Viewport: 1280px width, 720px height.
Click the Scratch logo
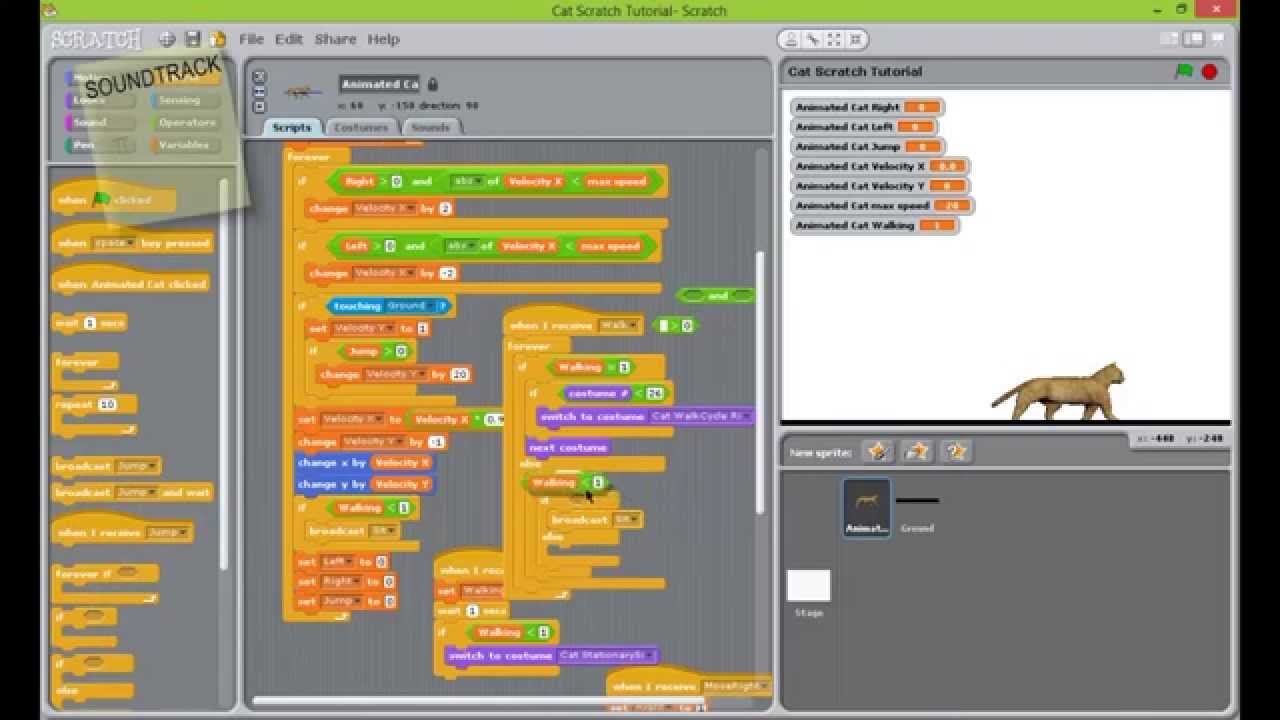(x=96, y=39)
